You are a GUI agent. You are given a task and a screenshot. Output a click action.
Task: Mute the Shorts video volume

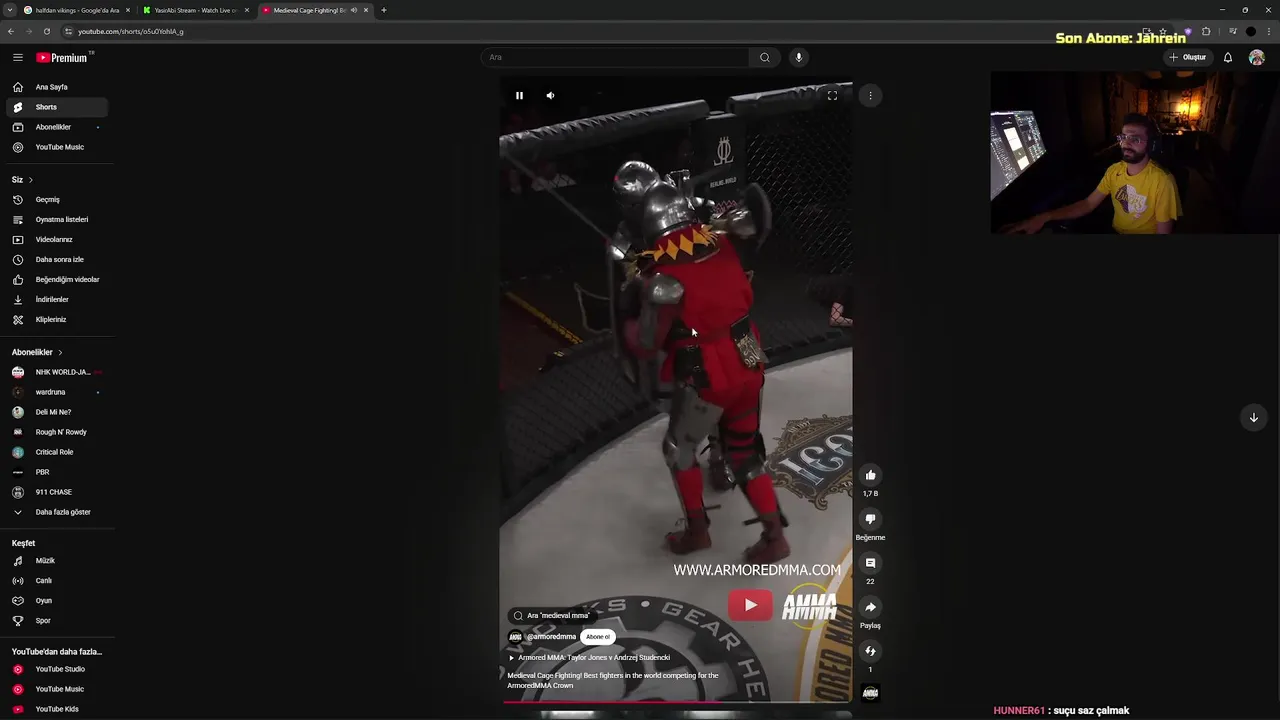[550, 95]
